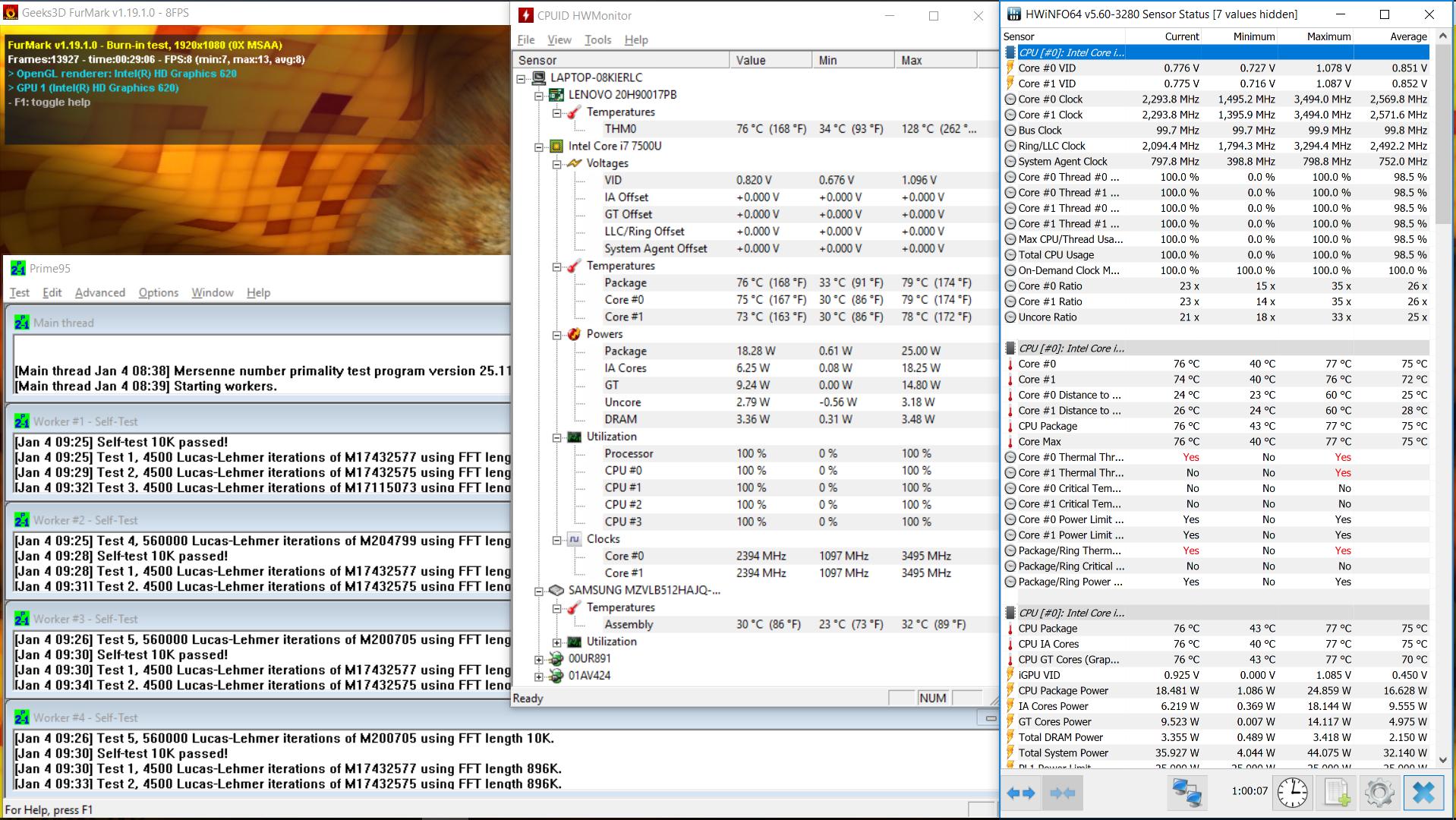Screen dimensions: 1456x820
Task: Sort HWMonitor by the Value column header
Action: click(x=771, y=60)
